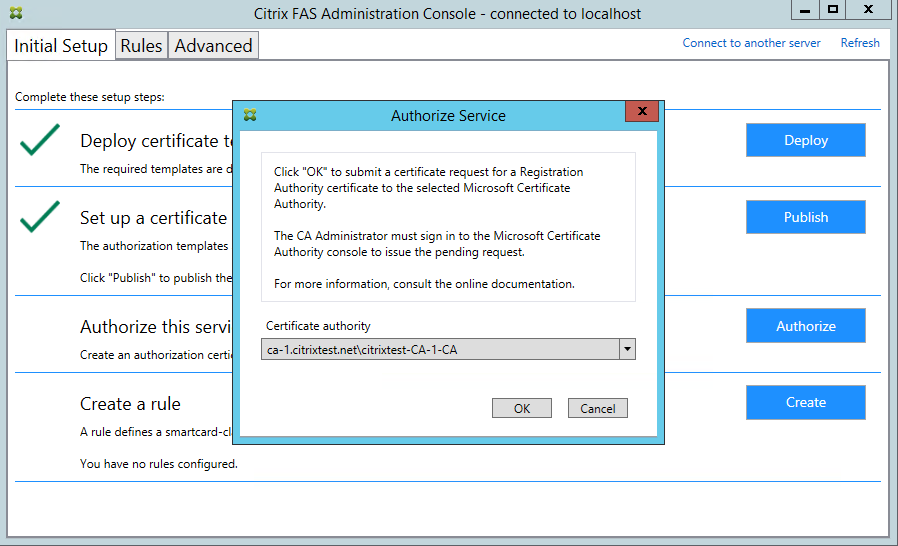898x546 pixels.
Task: Maximize the FAS Administration Console window
Action: [x=833, y=10]
